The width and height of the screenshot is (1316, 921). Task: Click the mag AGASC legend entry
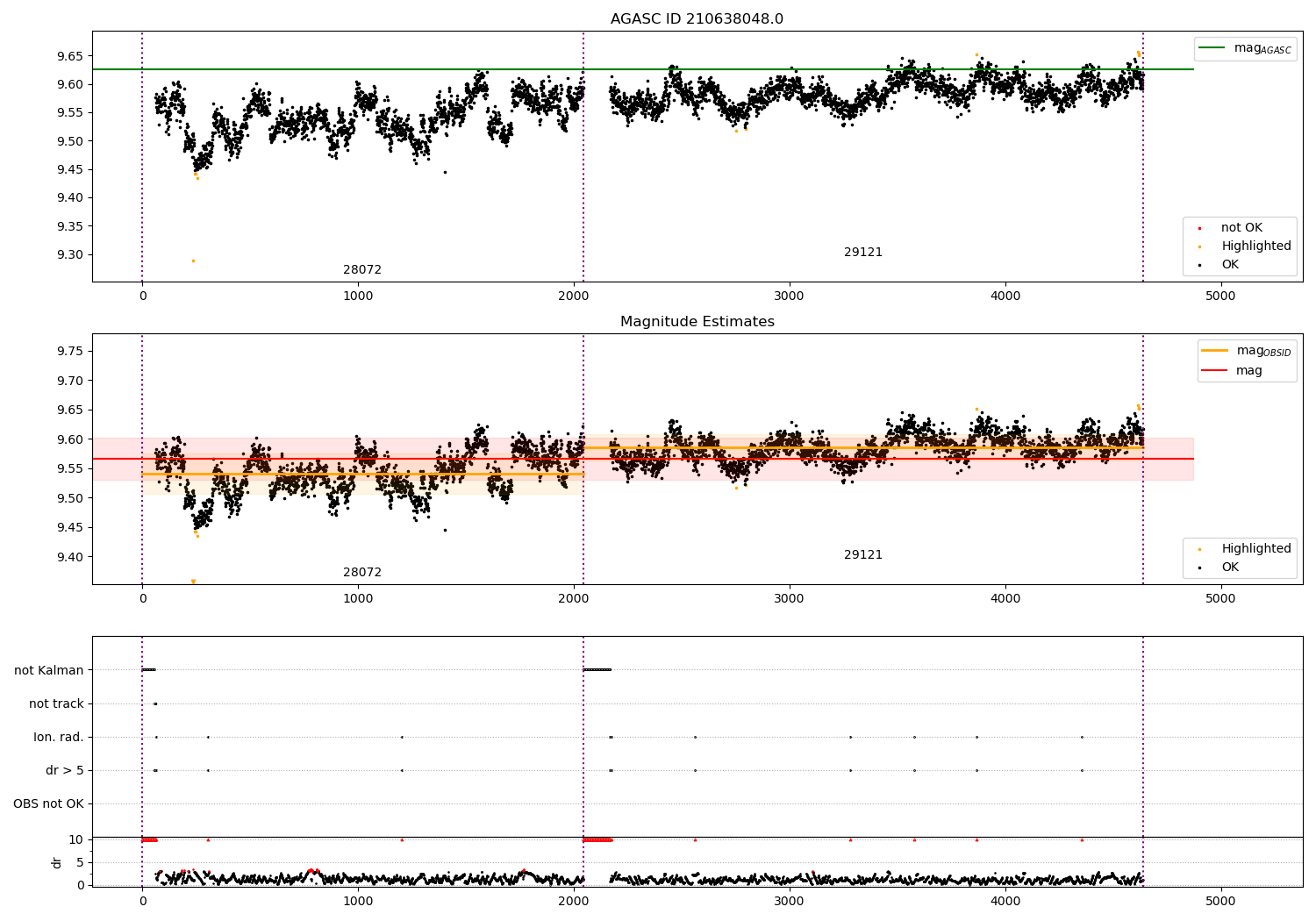tap(1246, 48)
